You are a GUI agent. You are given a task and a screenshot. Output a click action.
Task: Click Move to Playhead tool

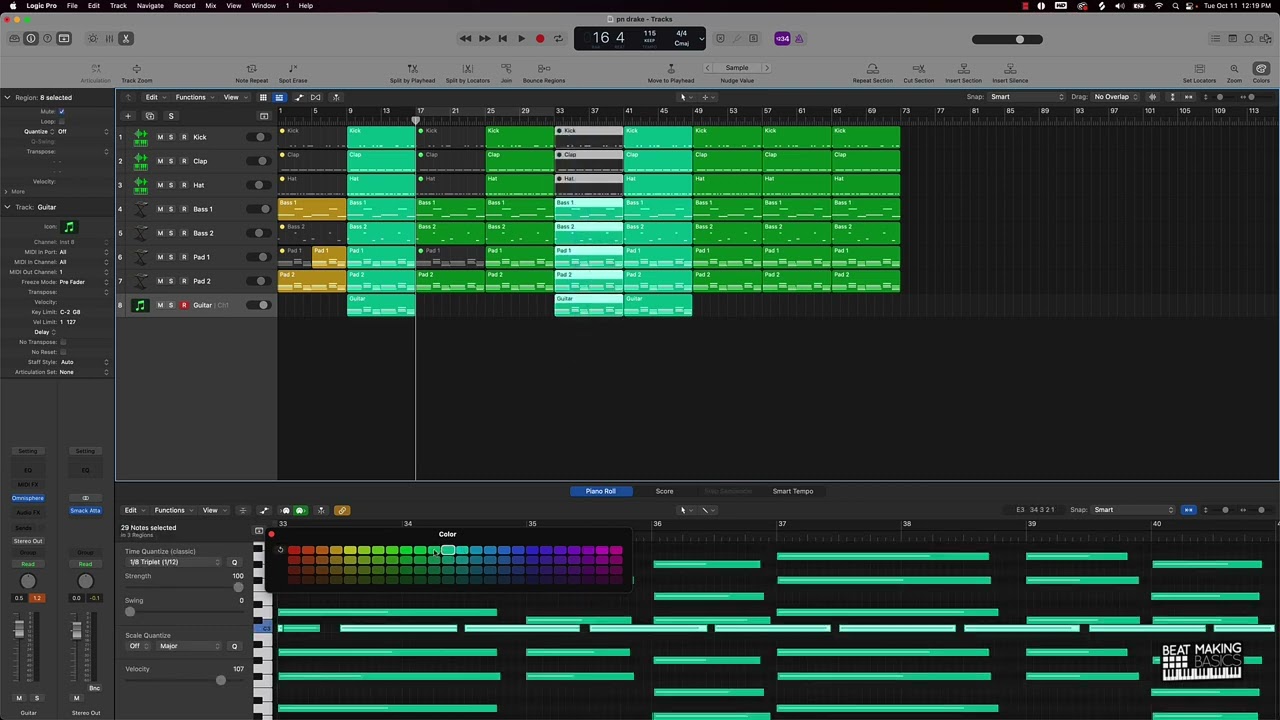point(670,73)
